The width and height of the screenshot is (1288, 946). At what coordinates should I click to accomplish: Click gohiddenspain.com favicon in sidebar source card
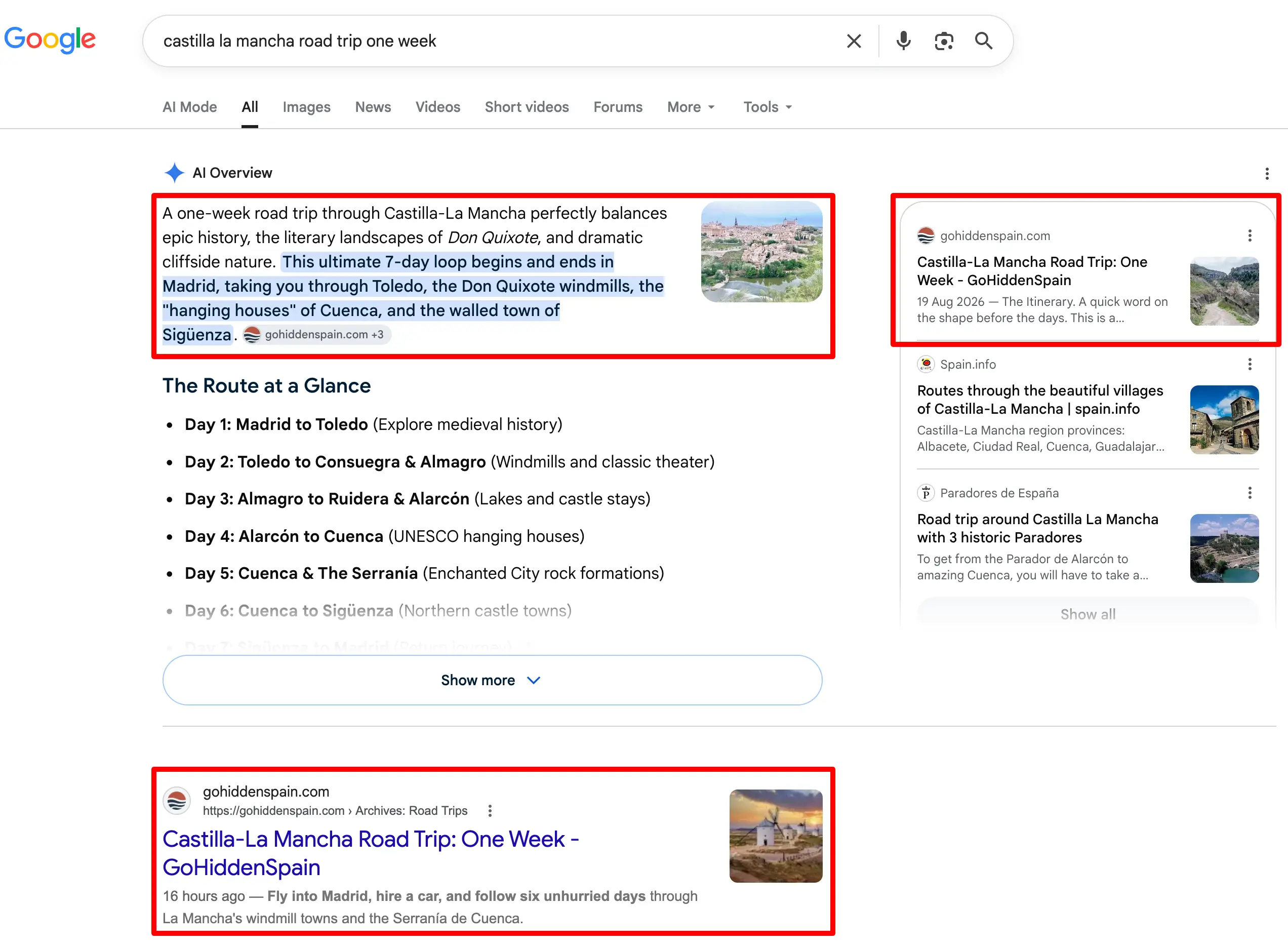coord(925,235)
